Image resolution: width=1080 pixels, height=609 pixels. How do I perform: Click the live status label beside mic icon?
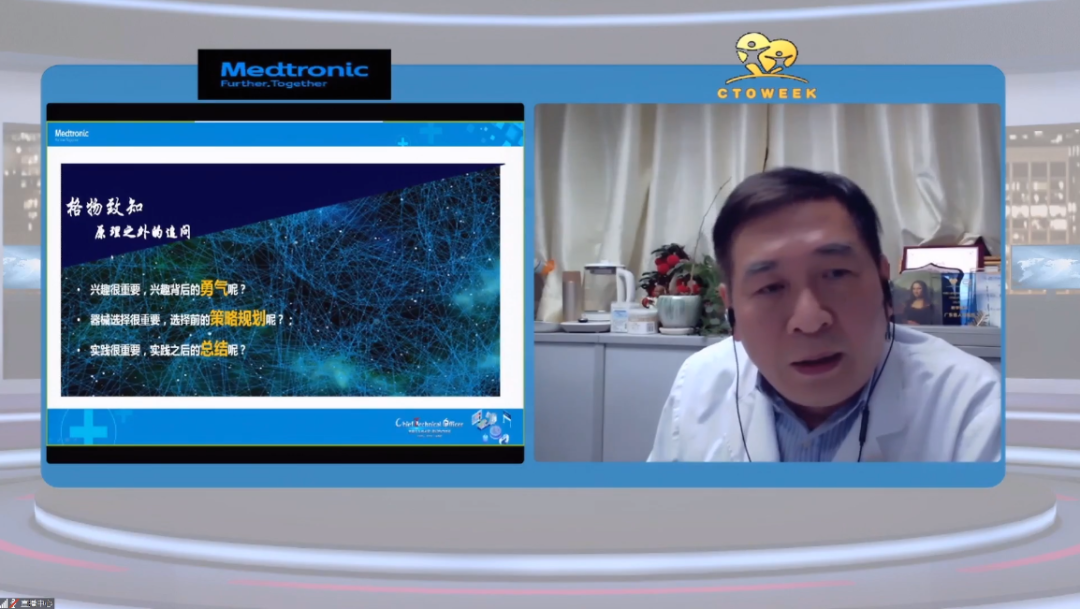(x=37, y=603)
